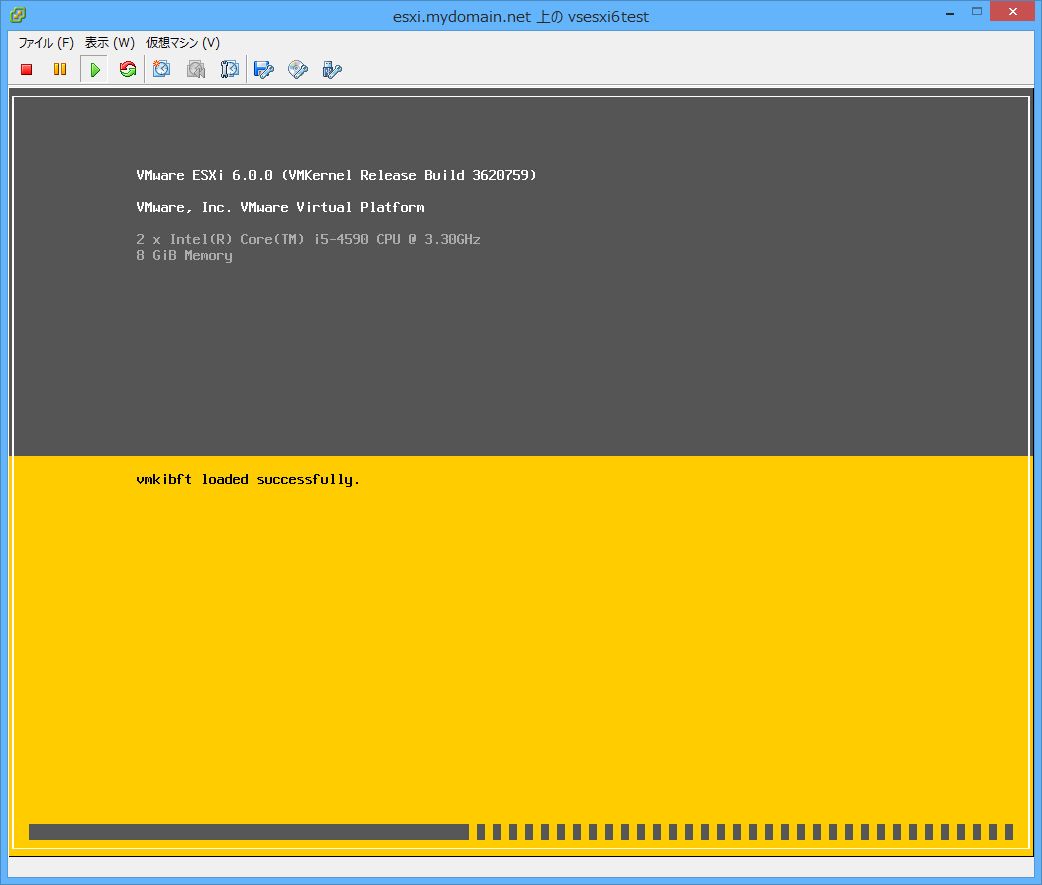Click the 'VMware, Inc. VMware Virtual Platform' line
This screenshot has height=885, width=1042.
280,207
